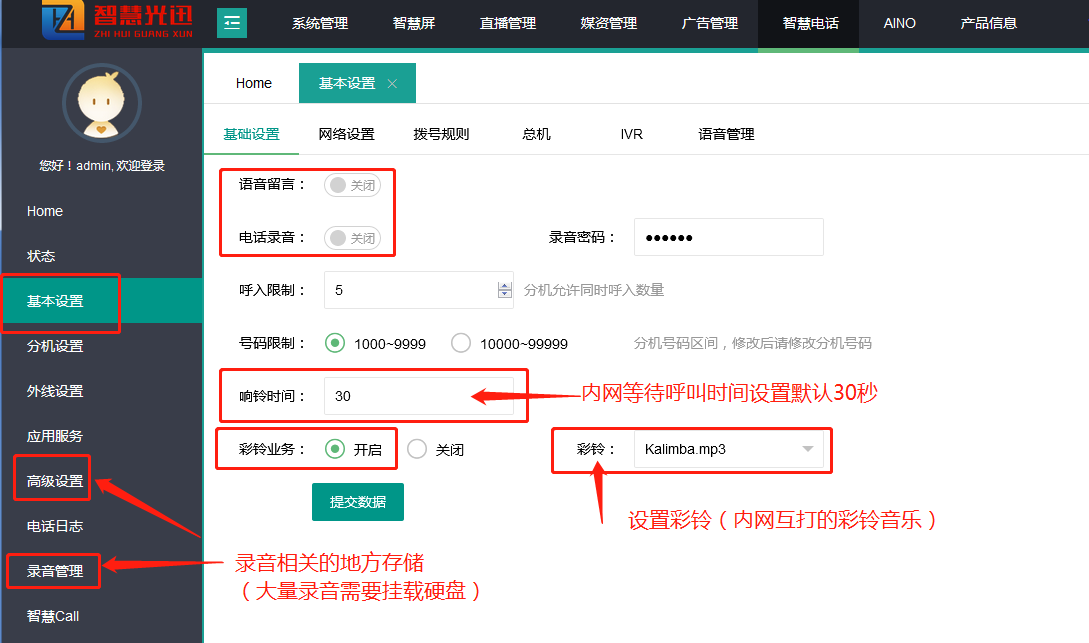Toggle the 语音留言 switch
The image size is (1089, 643).
coord(352,185)
